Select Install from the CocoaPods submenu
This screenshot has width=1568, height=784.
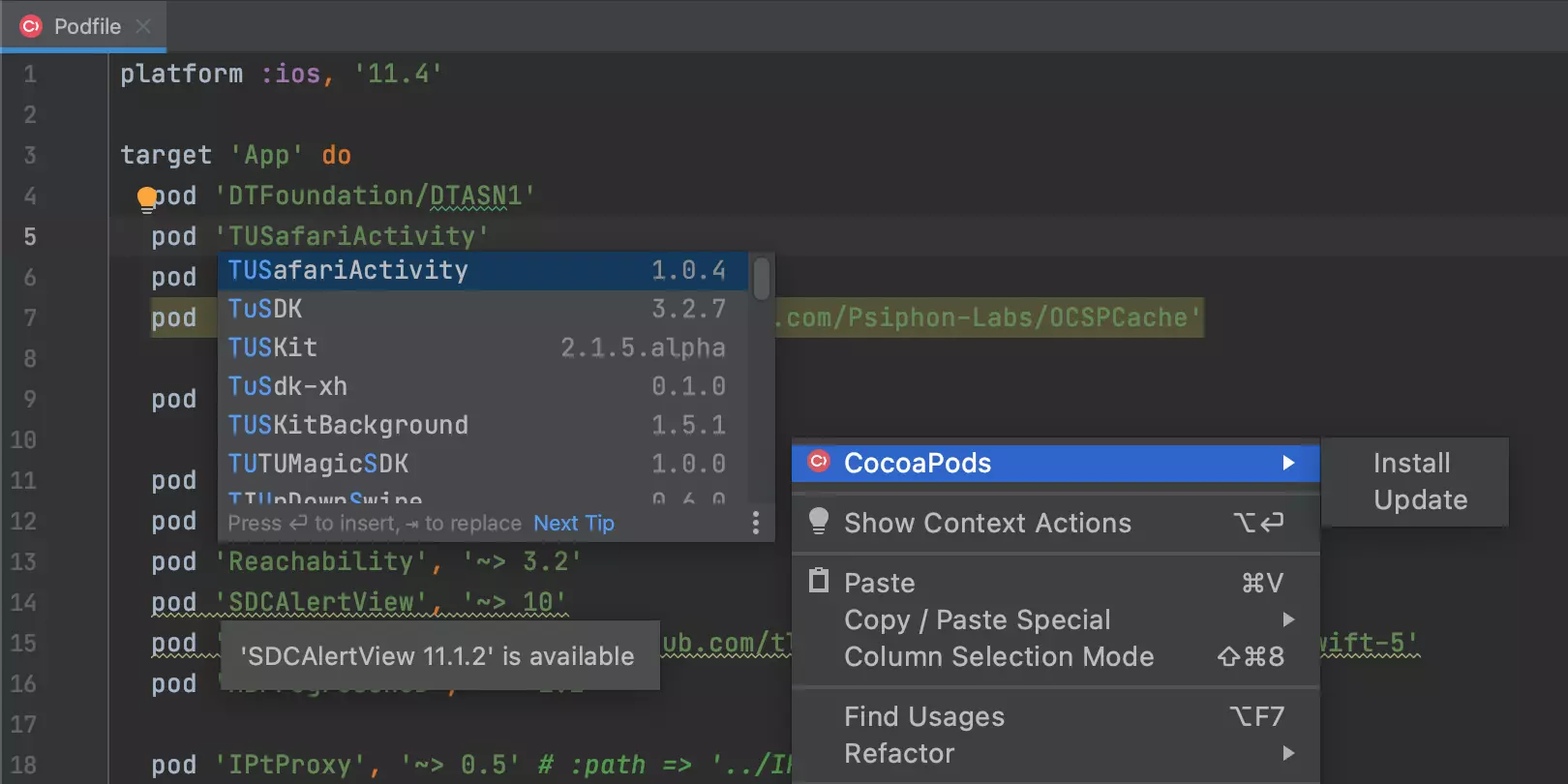(1411, 463)
